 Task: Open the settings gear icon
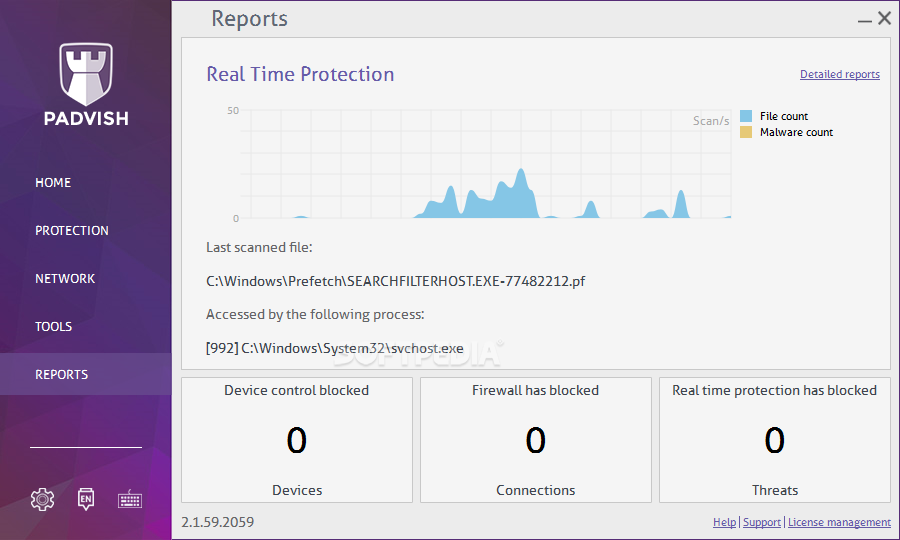pyautogui.click(x=42, y=499)
